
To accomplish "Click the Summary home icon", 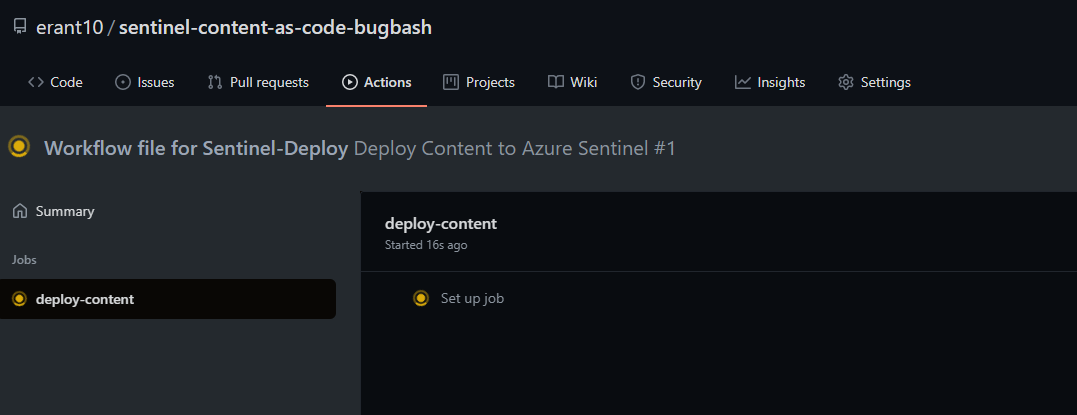I will pos(20,211).
